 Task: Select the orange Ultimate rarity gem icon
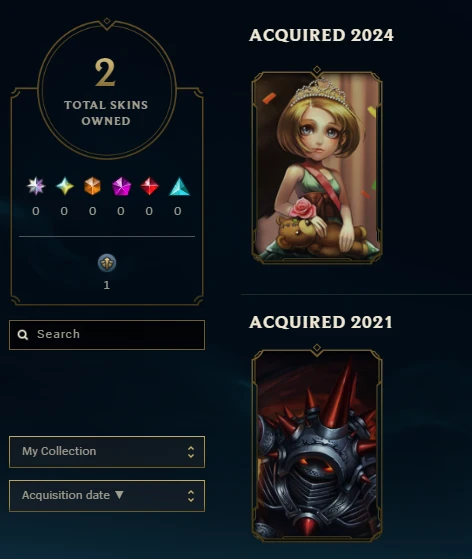click(92, 186)
